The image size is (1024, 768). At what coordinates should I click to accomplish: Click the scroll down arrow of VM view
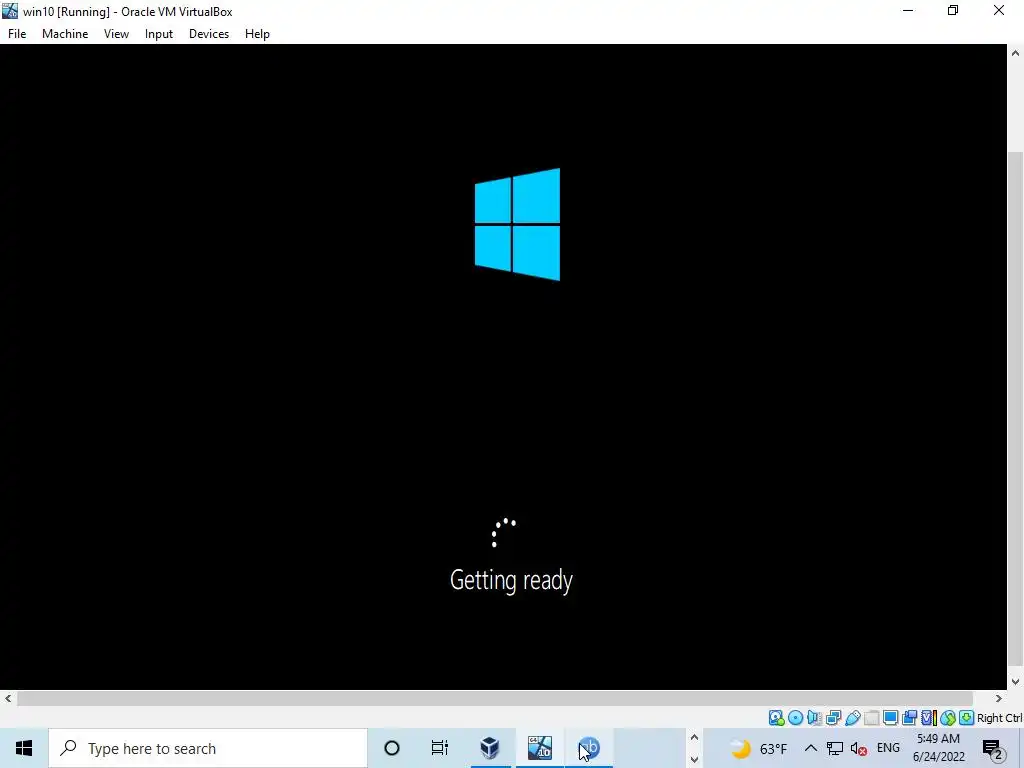point(1015,682)
